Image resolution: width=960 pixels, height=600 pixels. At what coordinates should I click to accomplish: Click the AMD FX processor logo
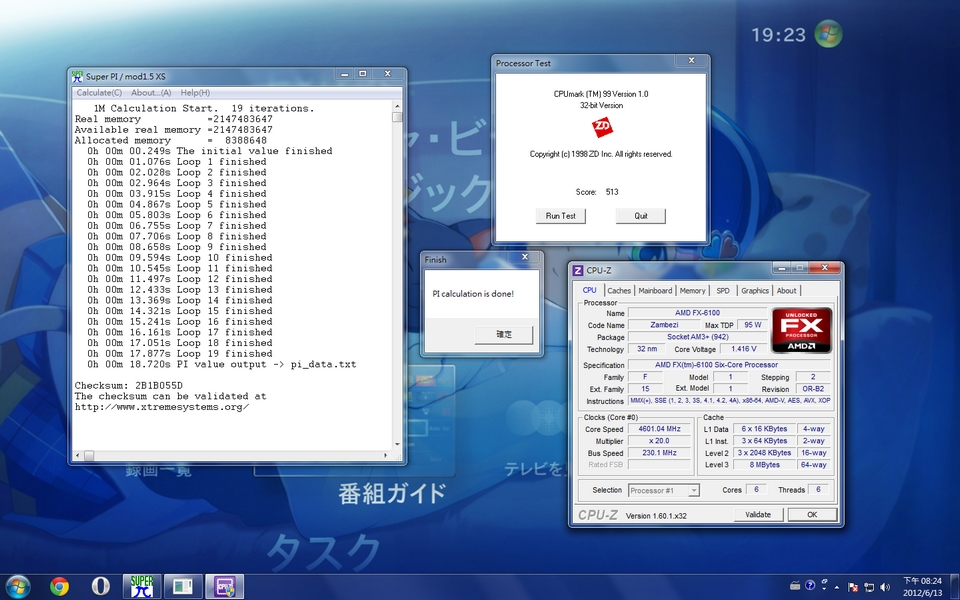(801, 331)
